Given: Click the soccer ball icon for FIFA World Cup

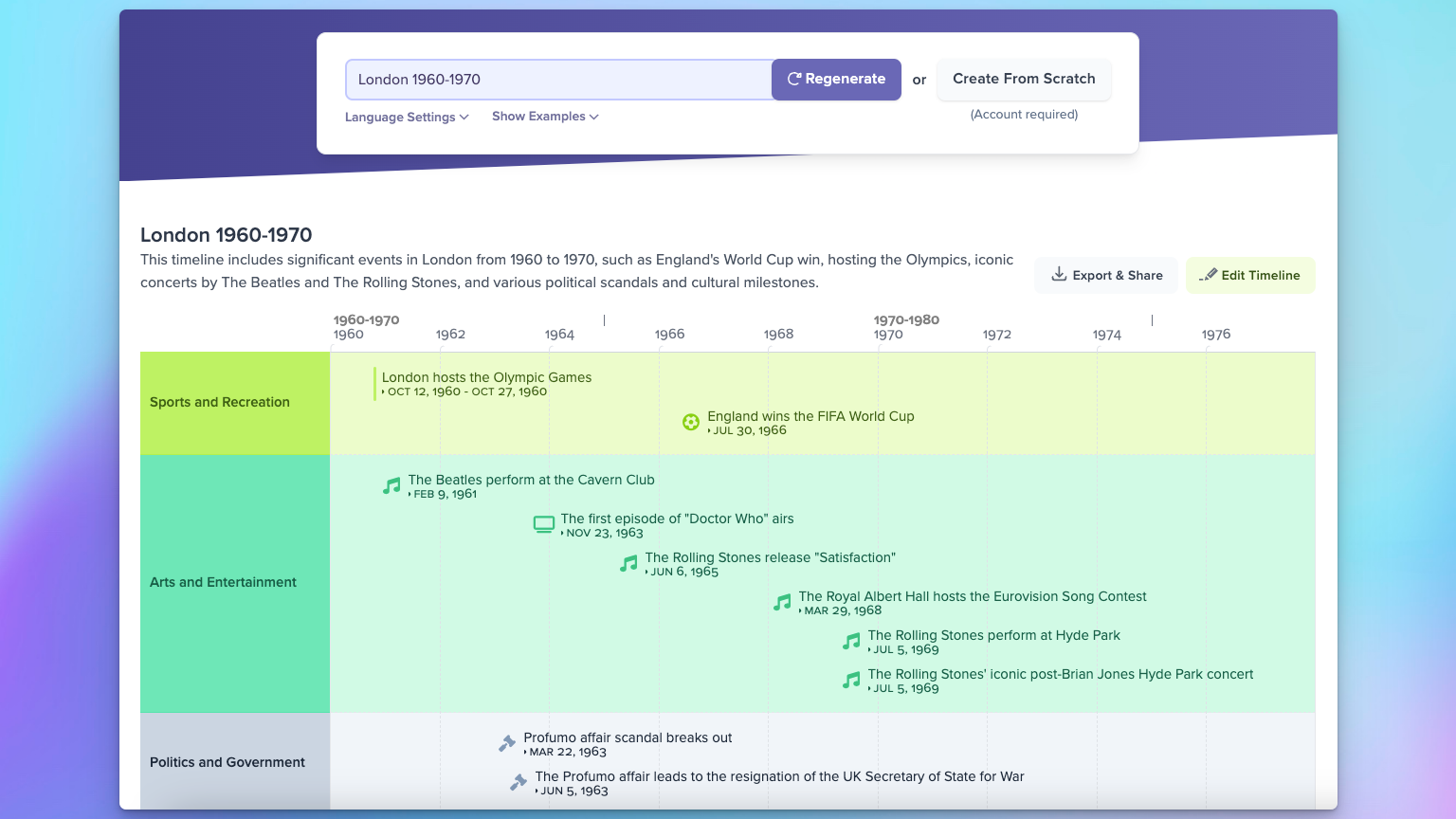Looking at the screenshot, I should [691, 422].
